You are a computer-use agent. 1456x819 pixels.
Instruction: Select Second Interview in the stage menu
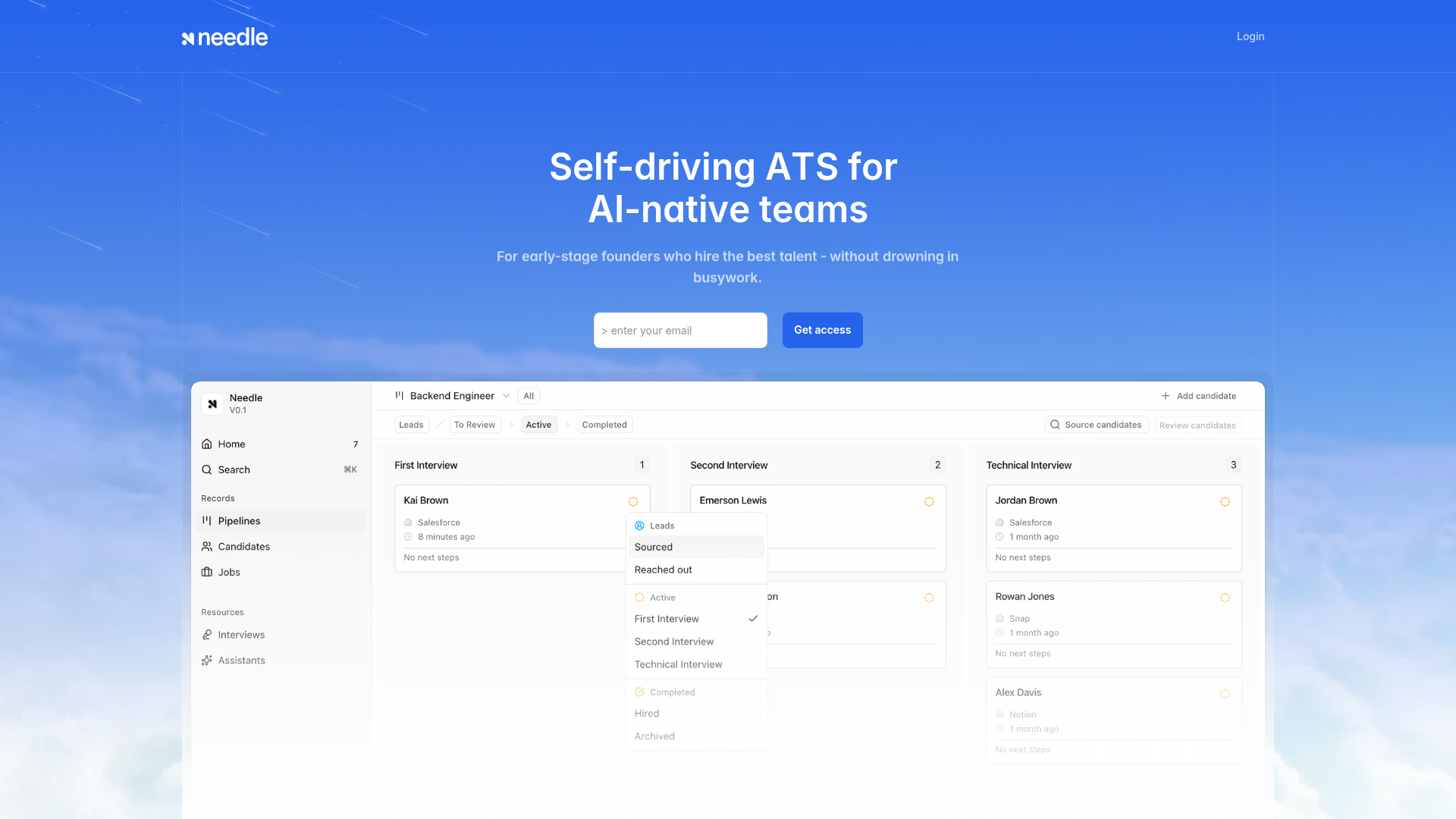pos(674,642)
